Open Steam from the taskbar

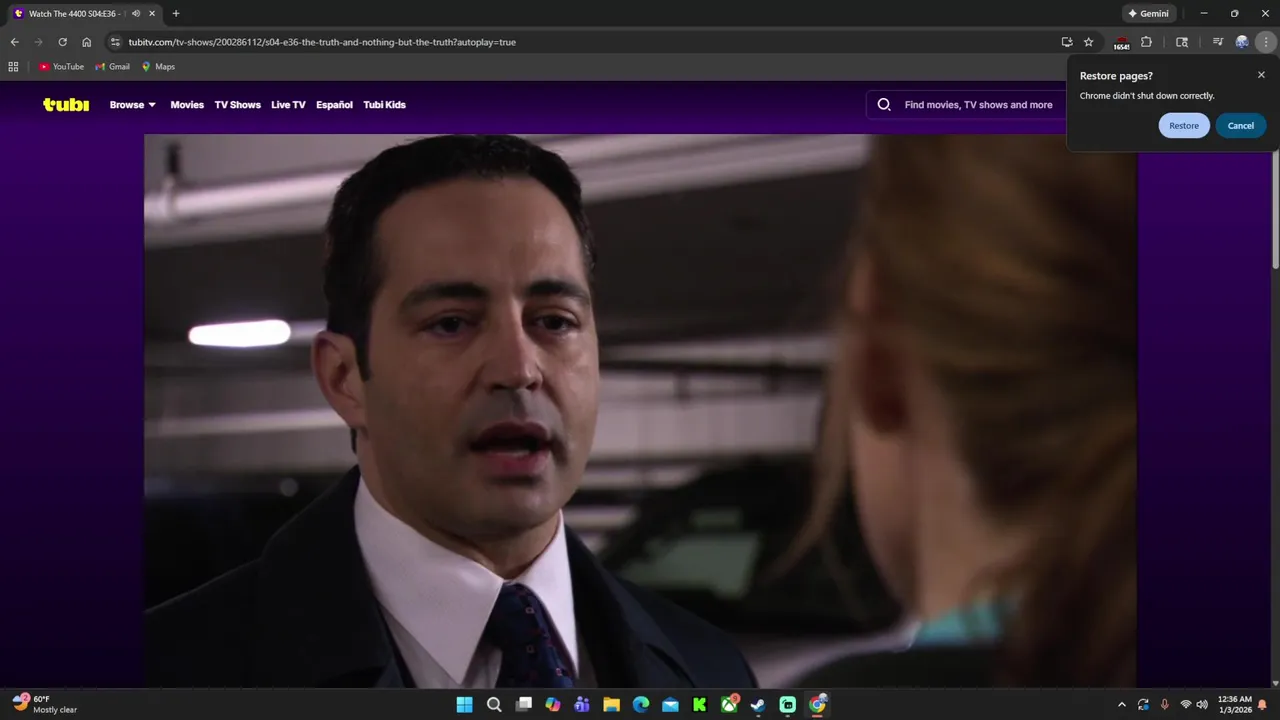pos(758,705)
